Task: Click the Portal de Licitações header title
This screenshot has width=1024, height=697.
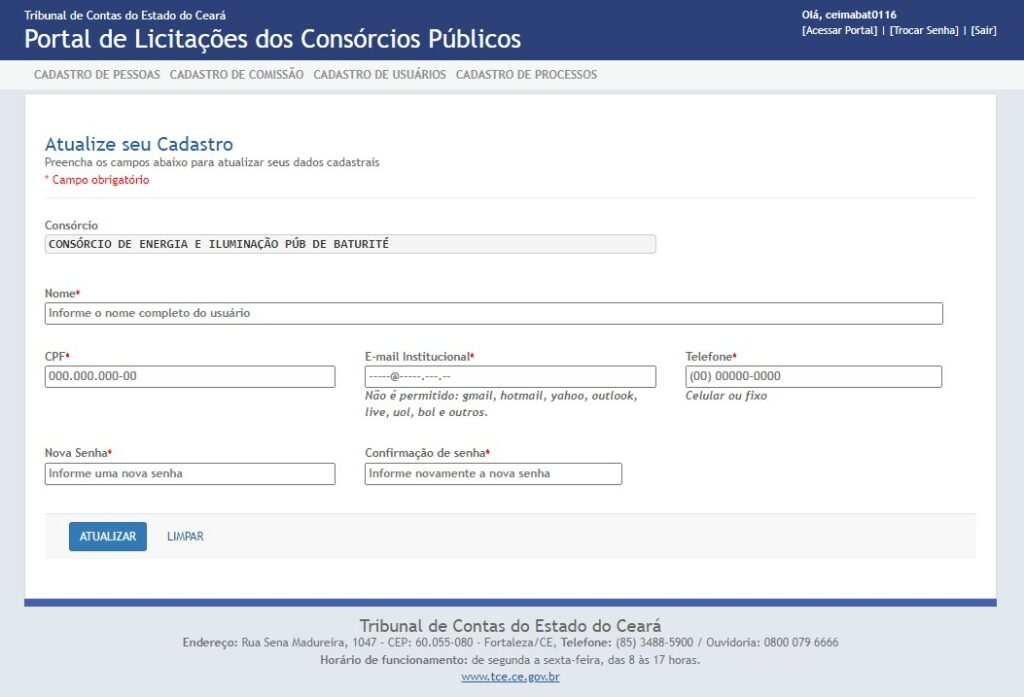Action: click(x=272, y=39)
